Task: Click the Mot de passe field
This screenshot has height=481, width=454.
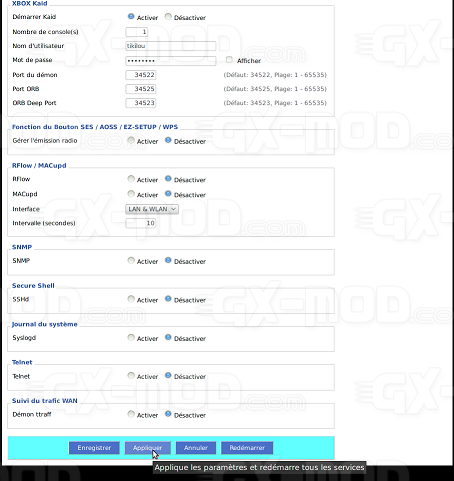Action: point(171,61)
